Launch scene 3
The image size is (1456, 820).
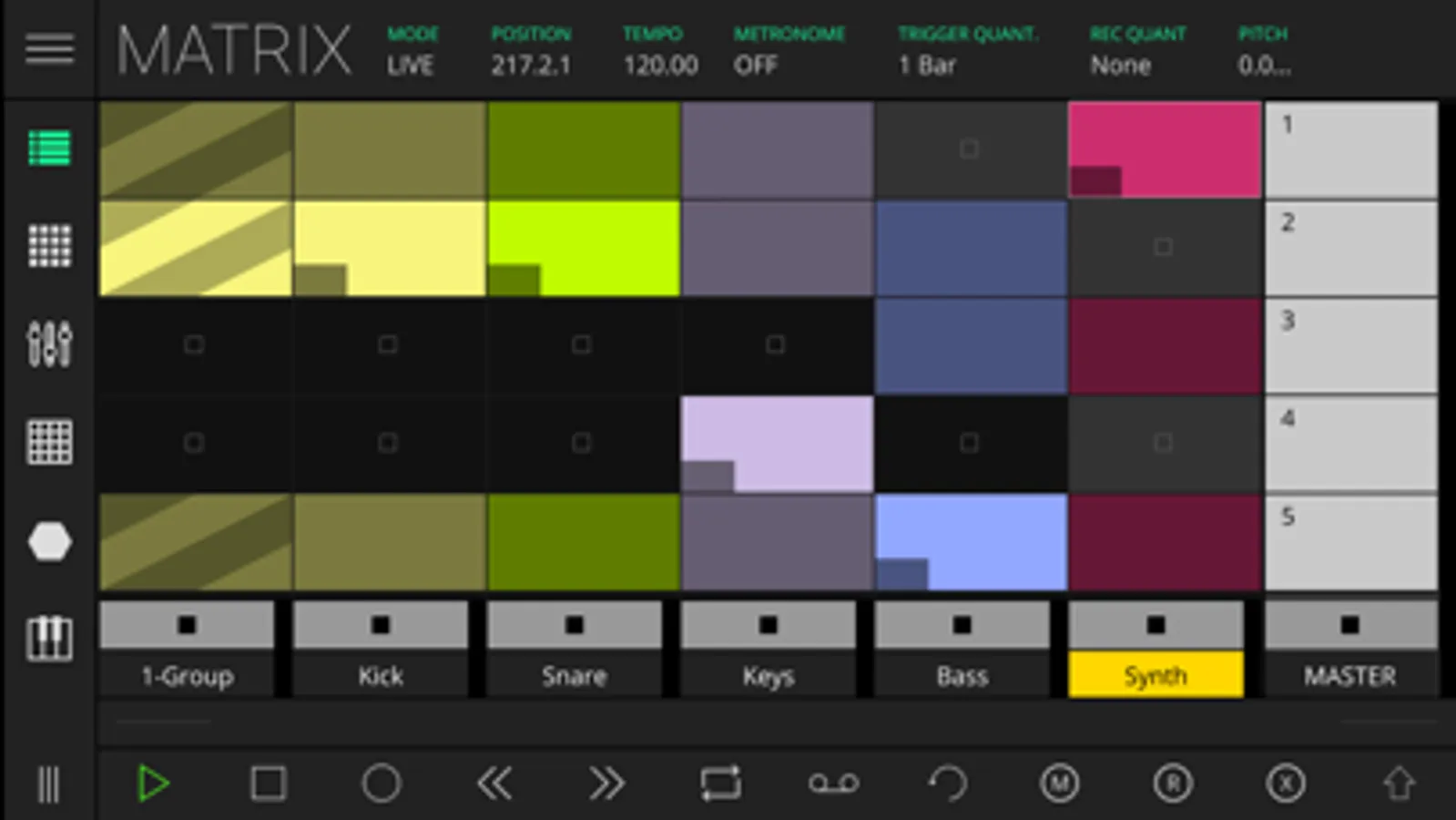(x=1351, y=346)
